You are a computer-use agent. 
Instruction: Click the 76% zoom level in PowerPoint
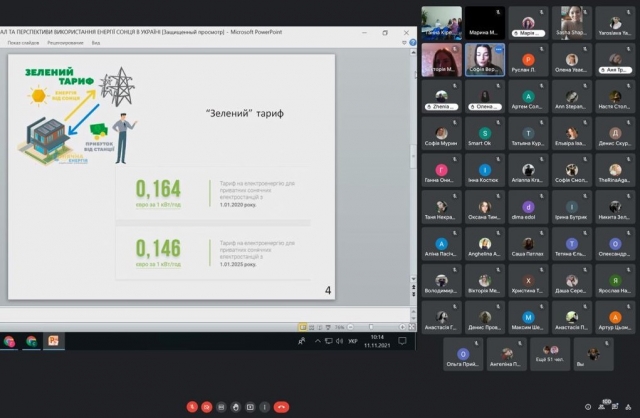point(339,327)
